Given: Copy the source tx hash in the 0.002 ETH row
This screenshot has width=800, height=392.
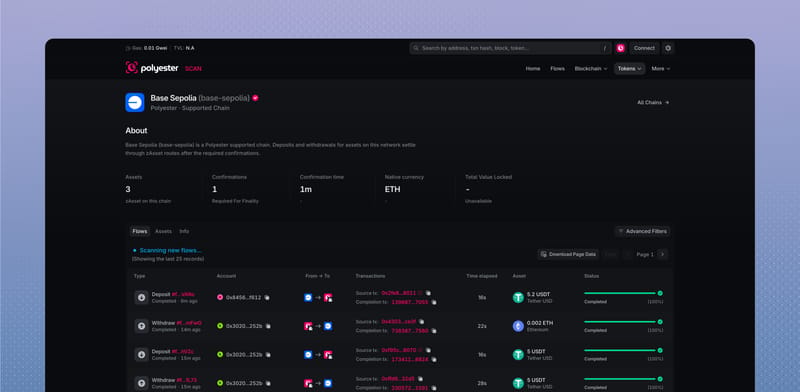Looking at the screenshot, I should (421, 322).
